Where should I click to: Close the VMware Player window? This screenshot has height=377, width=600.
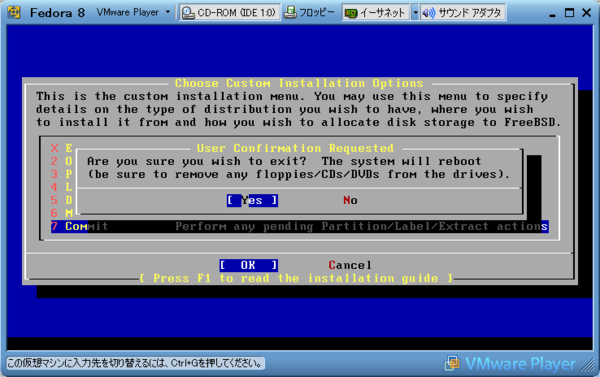(586, 13)
